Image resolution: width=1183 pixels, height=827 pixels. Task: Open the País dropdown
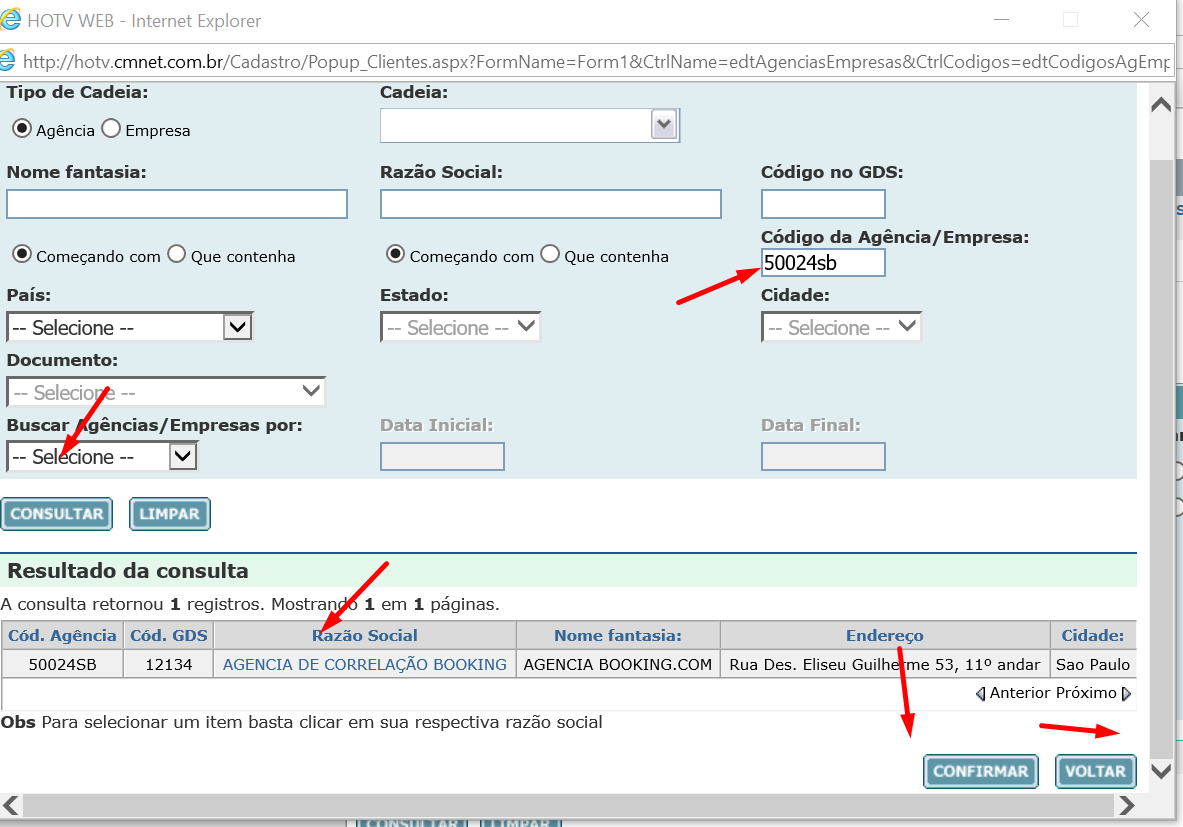130,327
